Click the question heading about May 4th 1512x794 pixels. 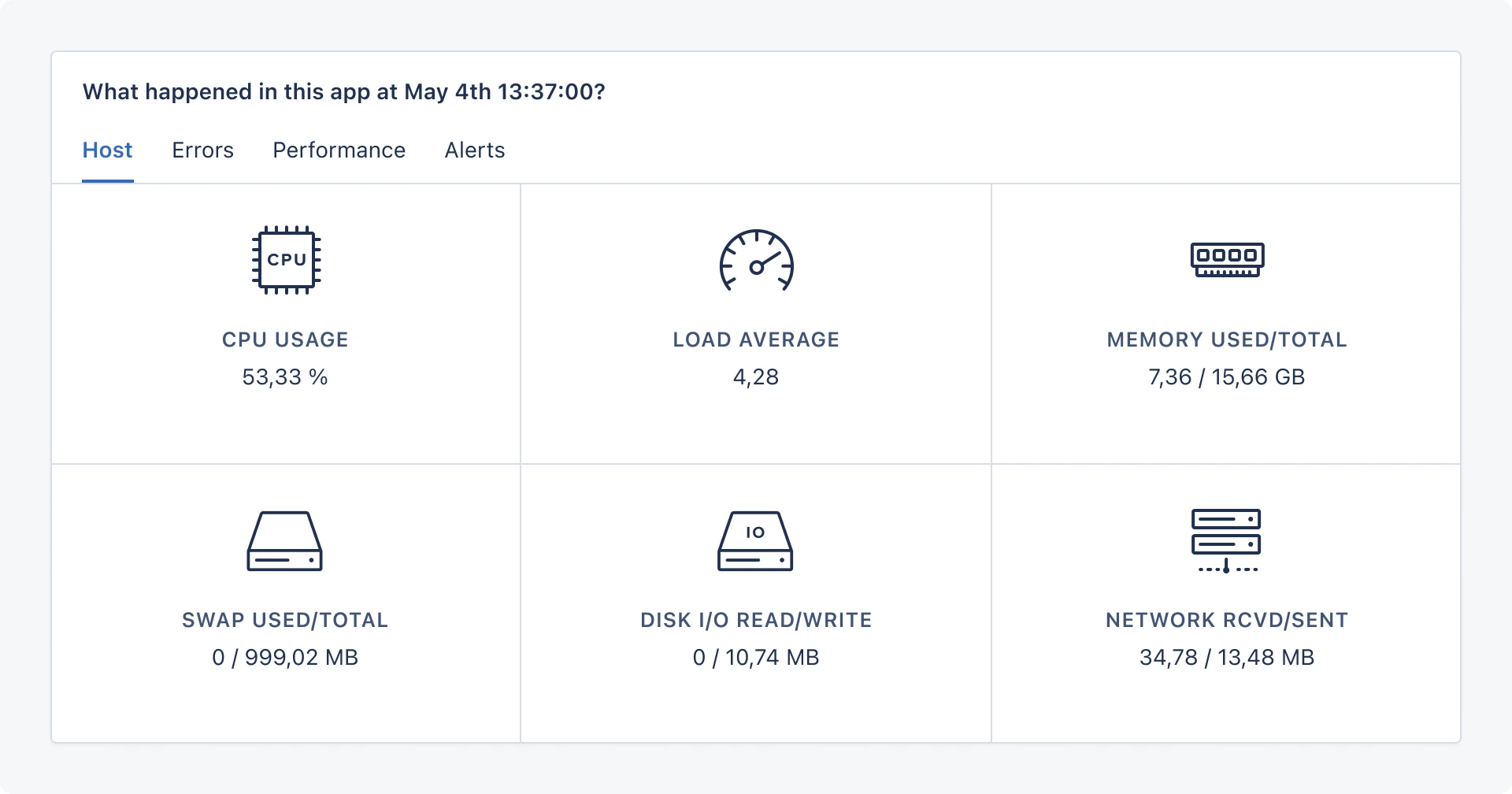(344, 91)
